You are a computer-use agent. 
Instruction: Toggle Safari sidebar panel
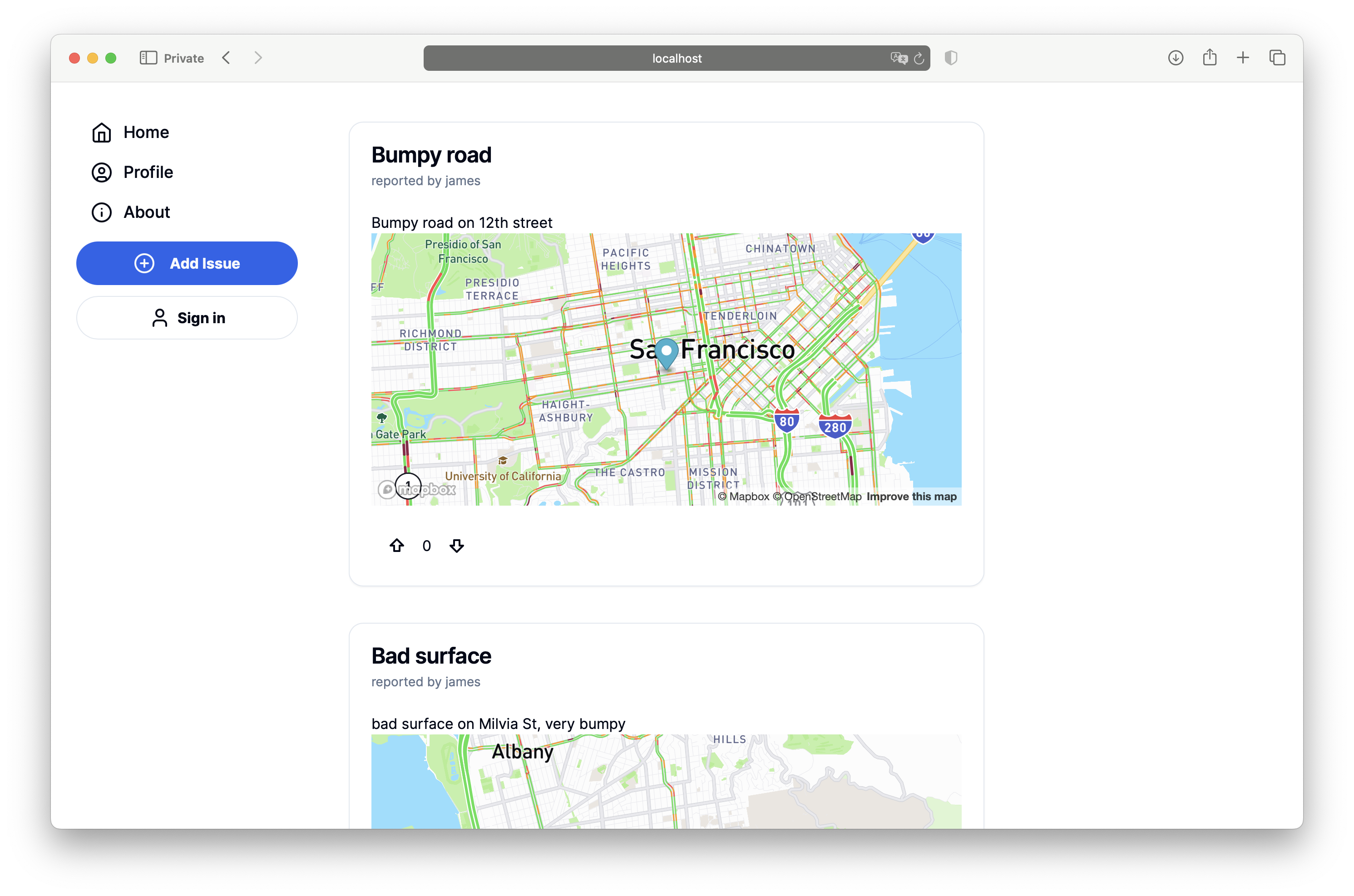[148, 58]
